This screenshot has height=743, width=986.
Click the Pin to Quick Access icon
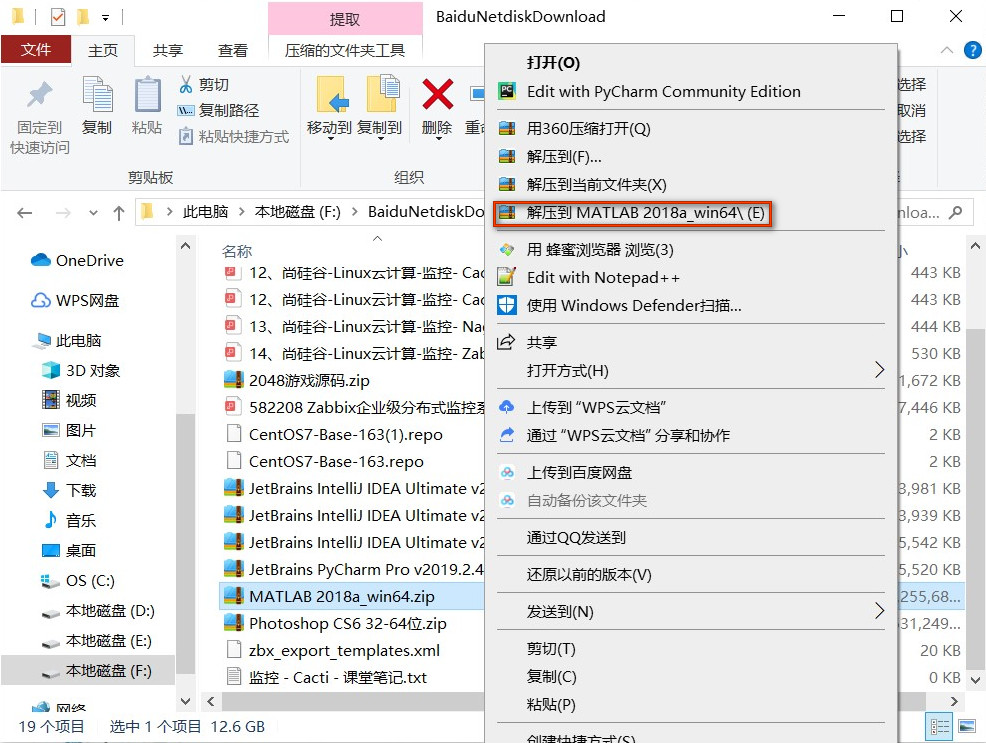click(x=39, y=96)
